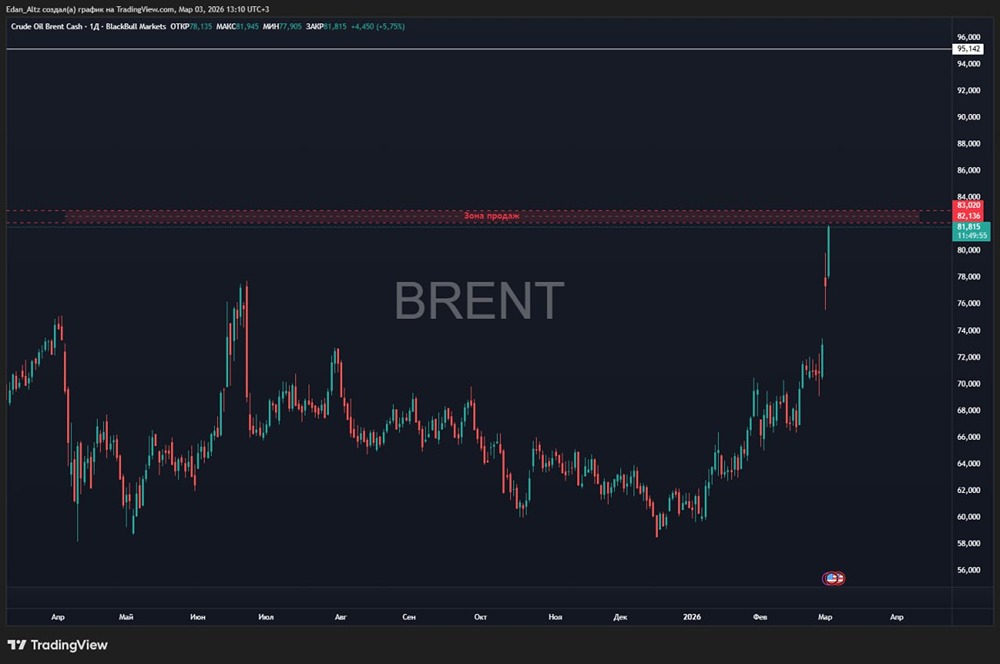
Task: Click 64,000 on the price axis
Action: (968, 464)
